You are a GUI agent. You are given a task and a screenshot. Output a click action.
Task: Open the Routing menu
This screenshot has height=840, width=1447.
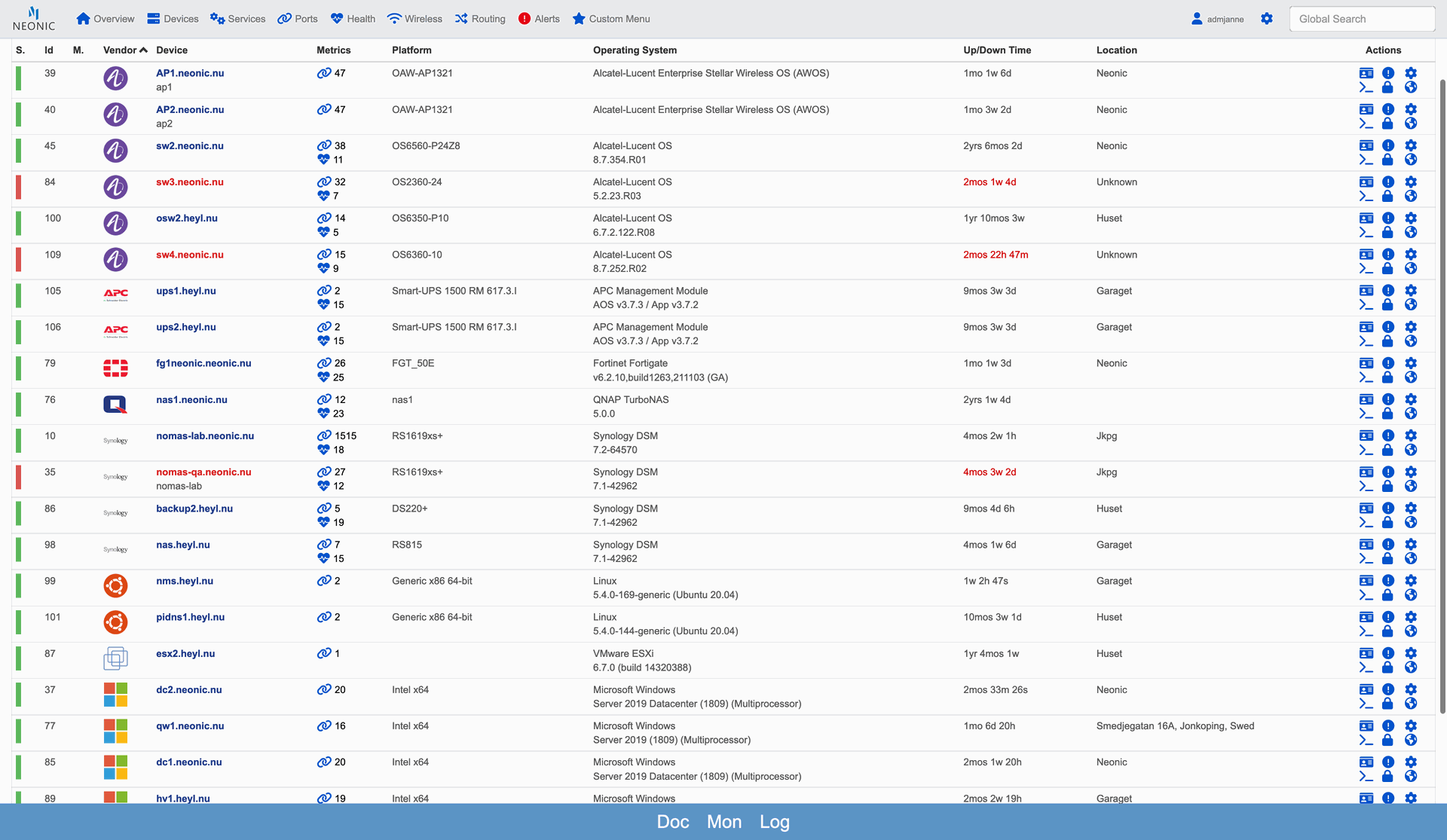480,19
